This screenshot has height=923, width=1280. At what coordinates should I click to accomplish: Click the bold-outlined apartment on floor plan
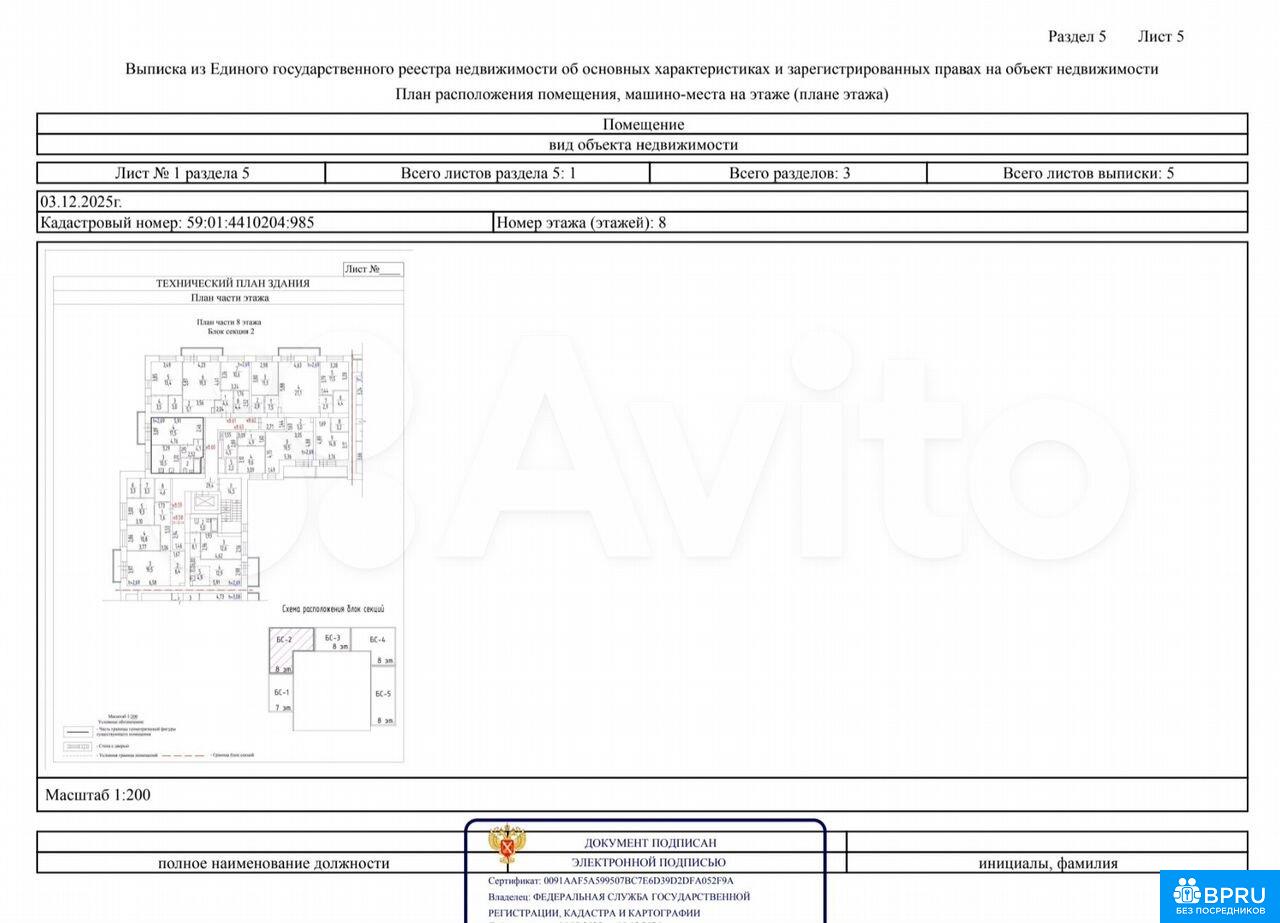coord(176,445)
